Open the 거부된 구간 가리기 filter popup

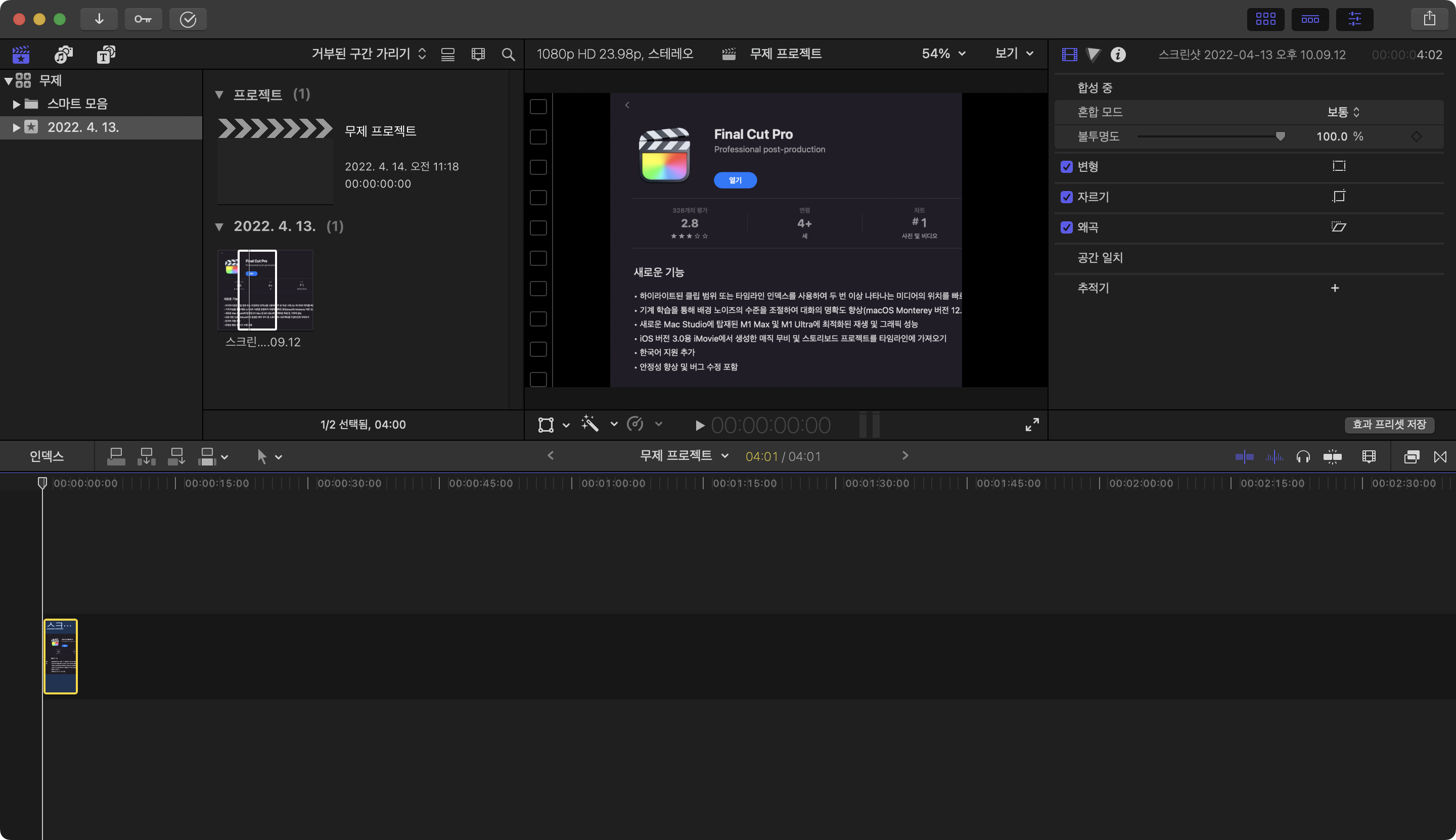369,54
